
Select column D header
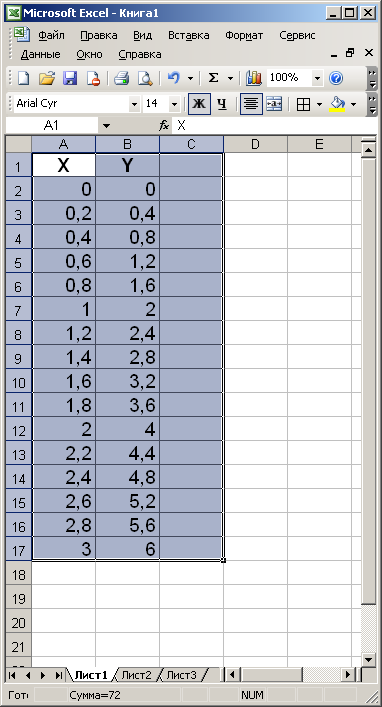[x=255, y=144]
